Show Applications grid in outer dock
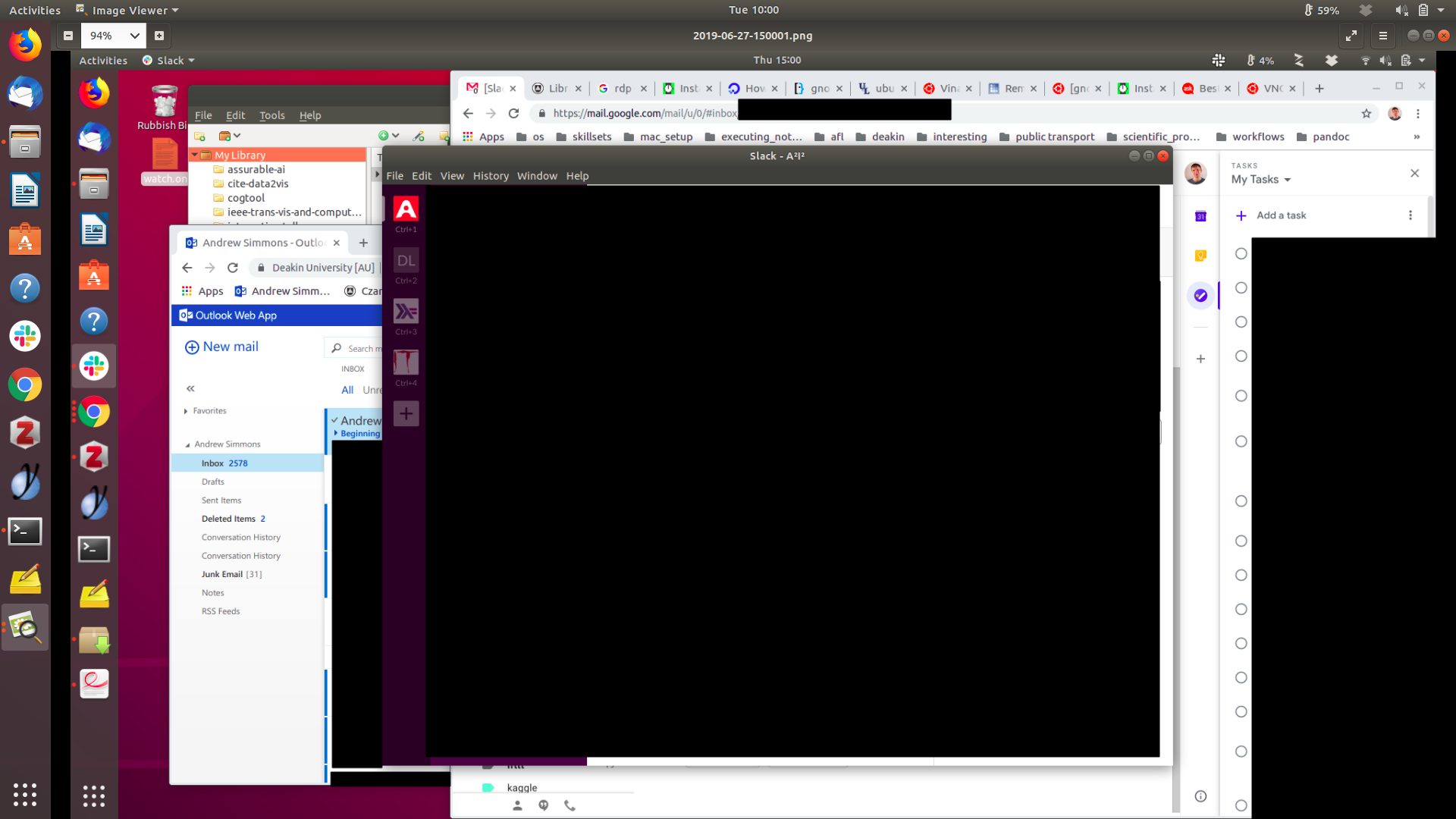This screenshot has height=819, width=1456. coord(25,794)
